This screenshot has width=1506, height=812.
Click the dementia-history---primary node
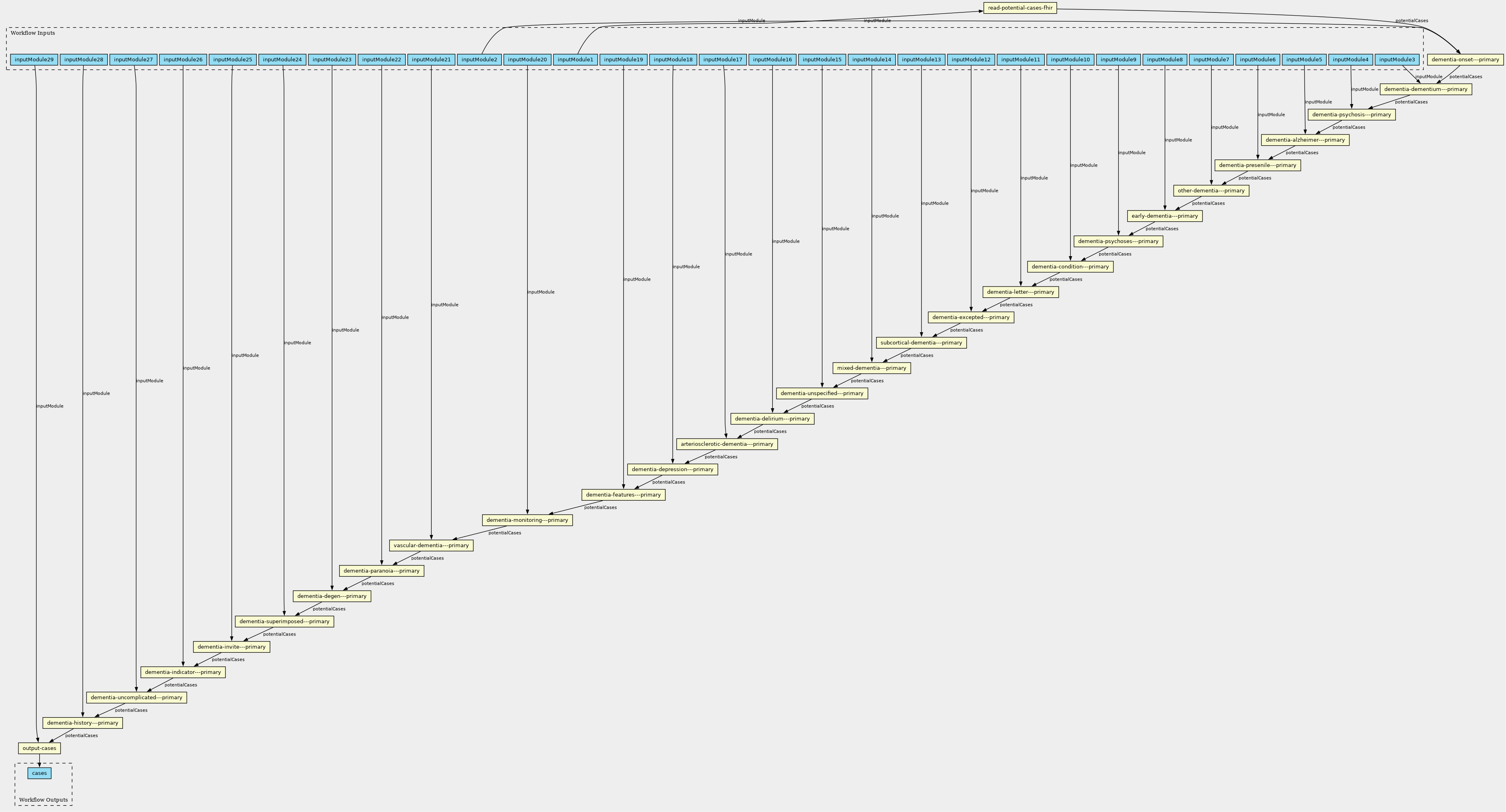coord(82,723)
